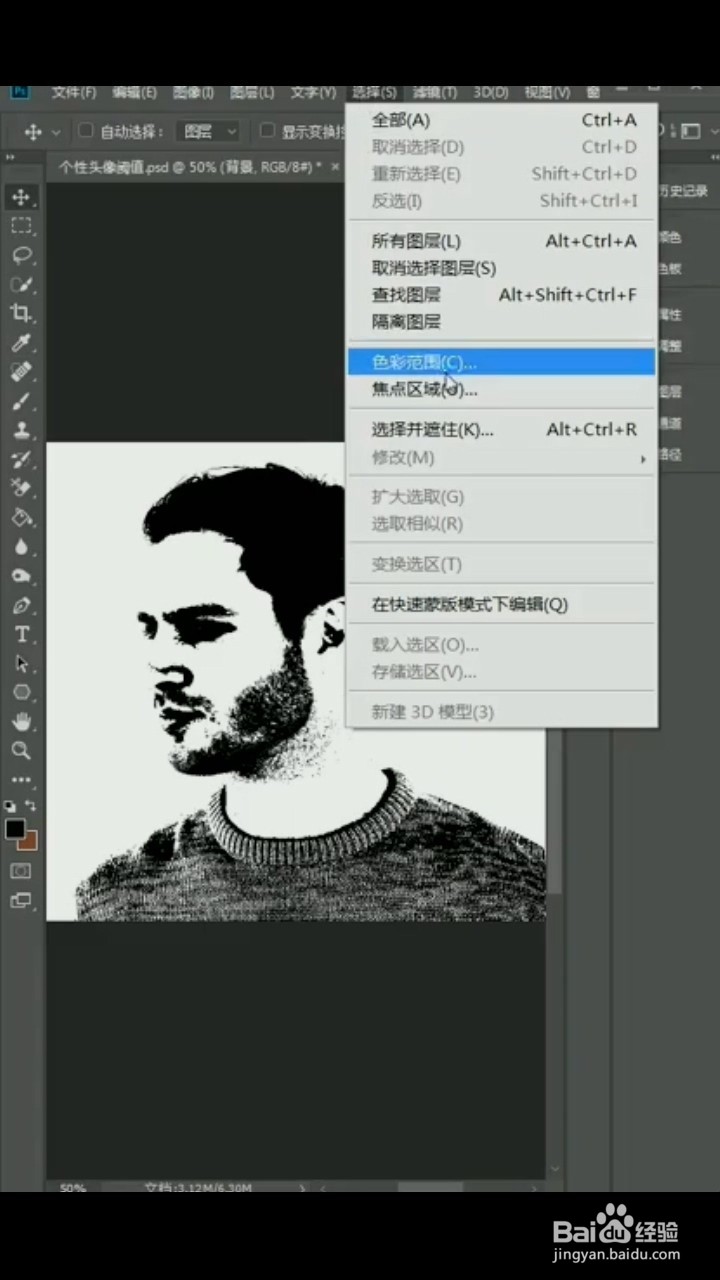Select the Pen tool
Screen dimensions: 720x1280
(21, 605)
